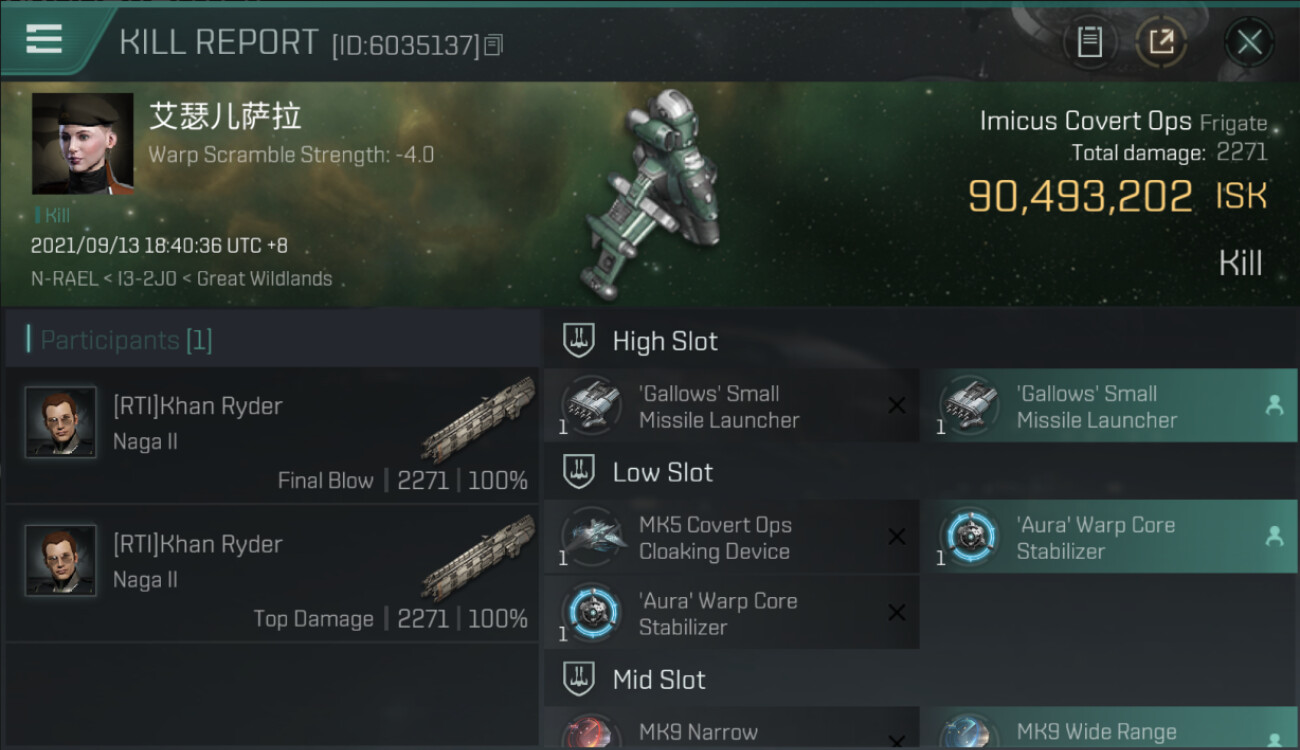Open the MK5 Covert Ops Cloaking Device item

point(731,537)
